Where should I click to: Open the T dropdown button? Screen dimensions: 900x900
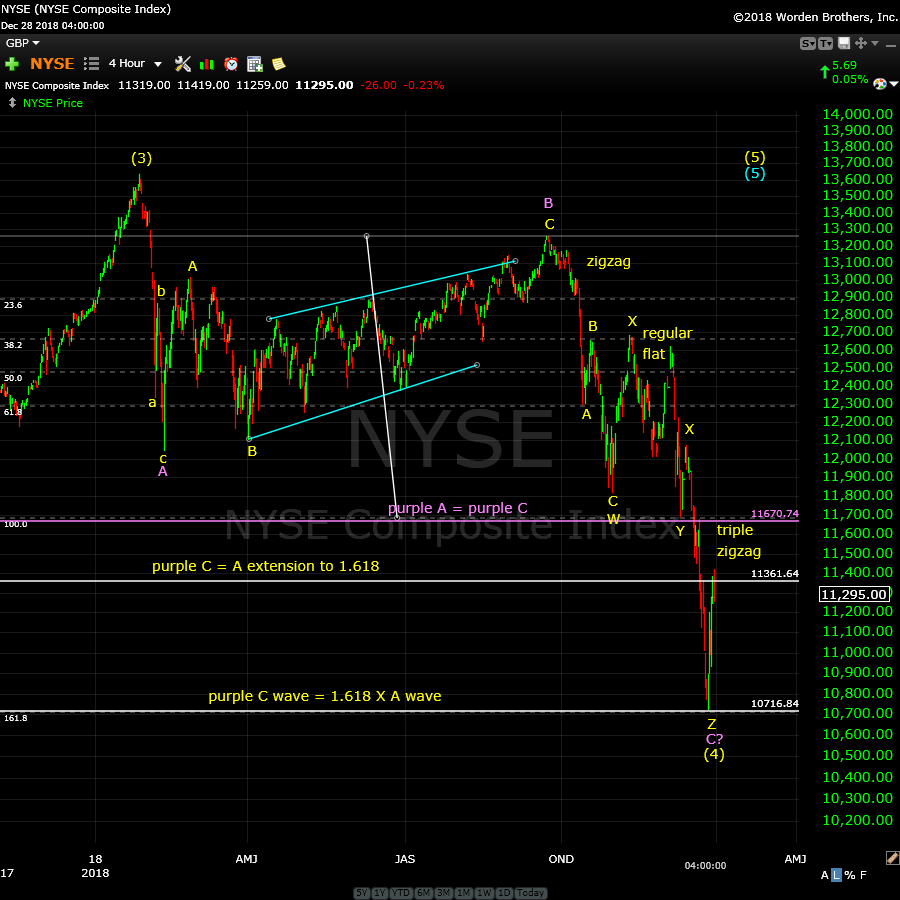(825, 44)
